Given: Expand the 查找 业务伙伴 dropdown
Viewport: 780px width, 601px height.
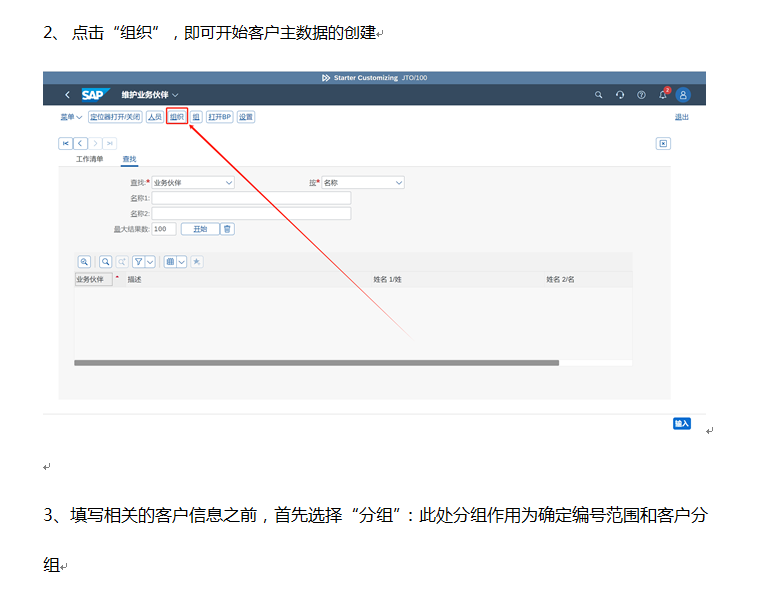Looking at the screenshot, I should 228,183.
